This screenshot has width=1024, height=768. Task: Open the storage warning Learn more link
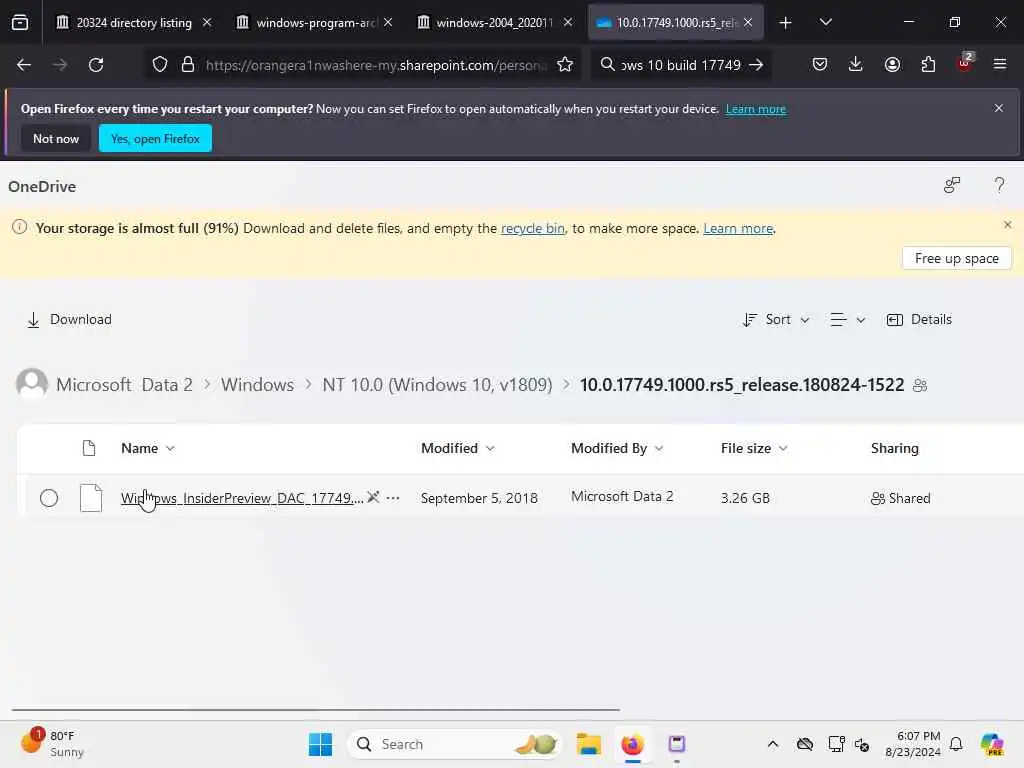click(738, 229)
